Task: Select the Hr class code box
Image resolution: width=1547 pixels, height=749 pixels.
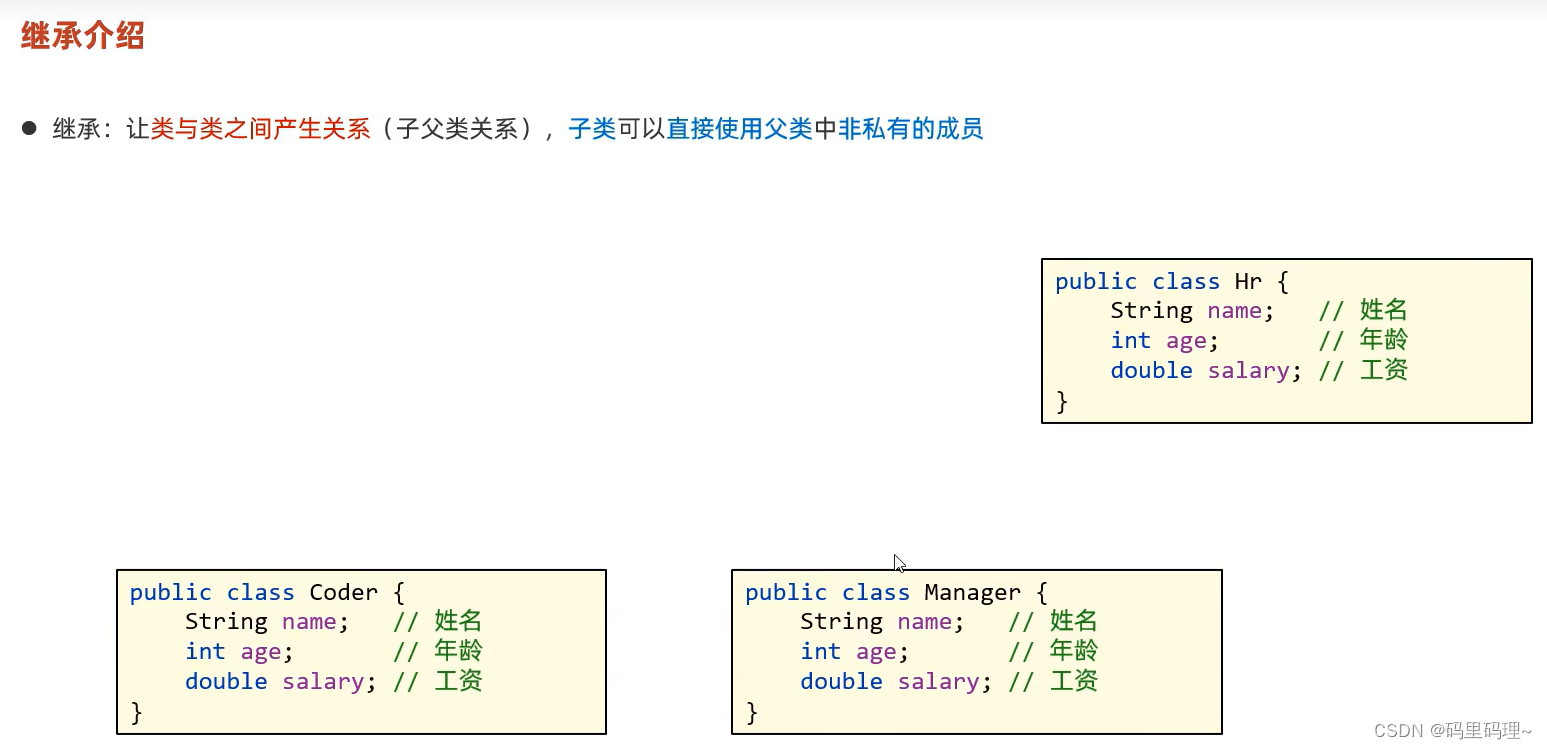Action: coord(1286,340)
